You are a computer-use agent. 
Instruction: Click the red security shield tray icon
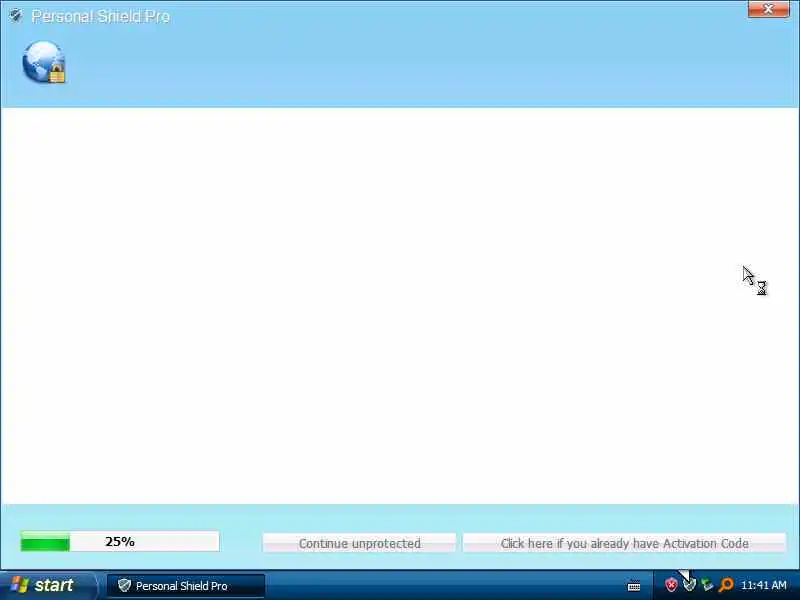[671, 585]
